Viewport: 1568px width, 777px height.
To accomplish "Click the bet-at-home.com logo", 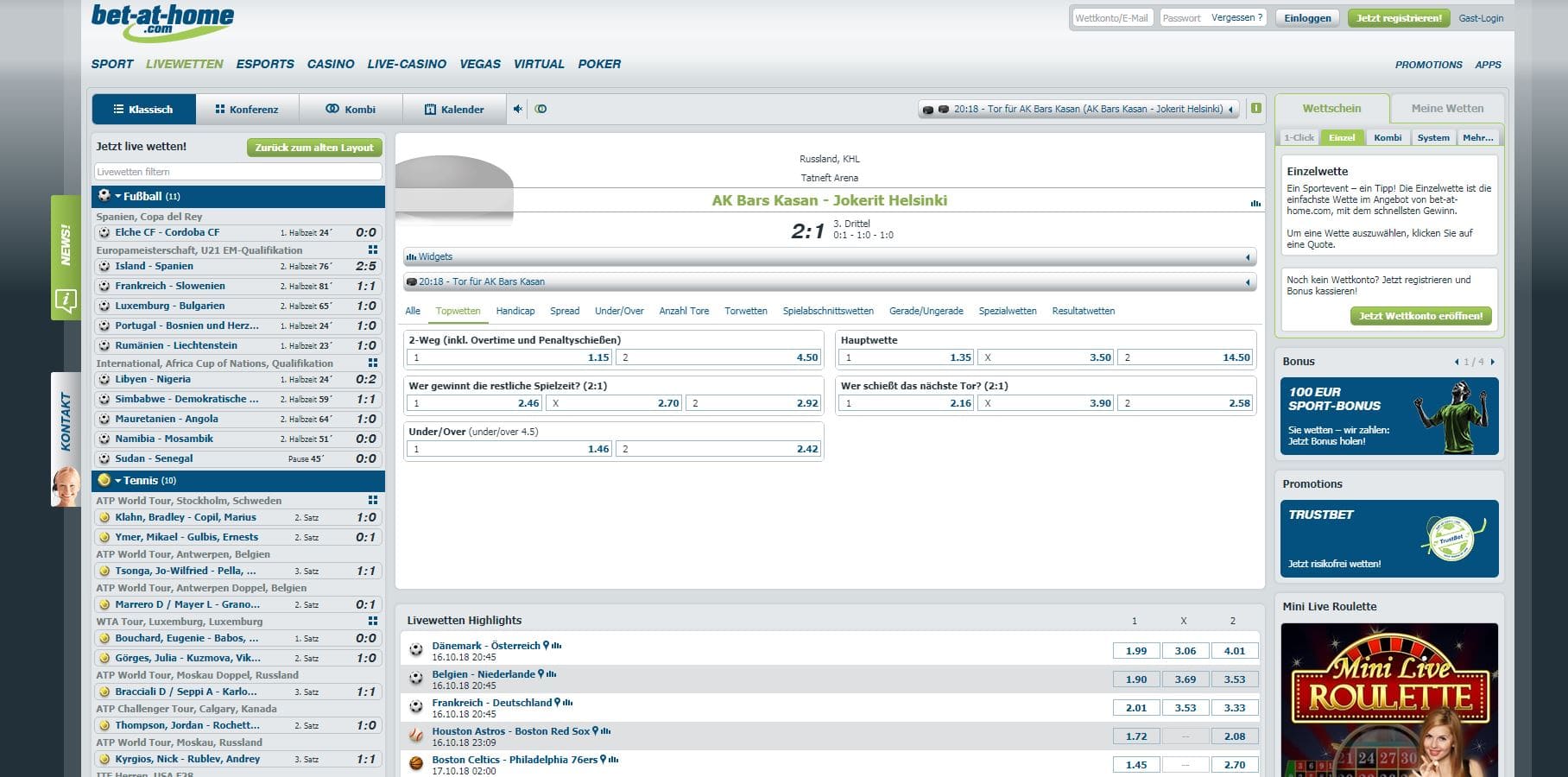I will [163, 22].
